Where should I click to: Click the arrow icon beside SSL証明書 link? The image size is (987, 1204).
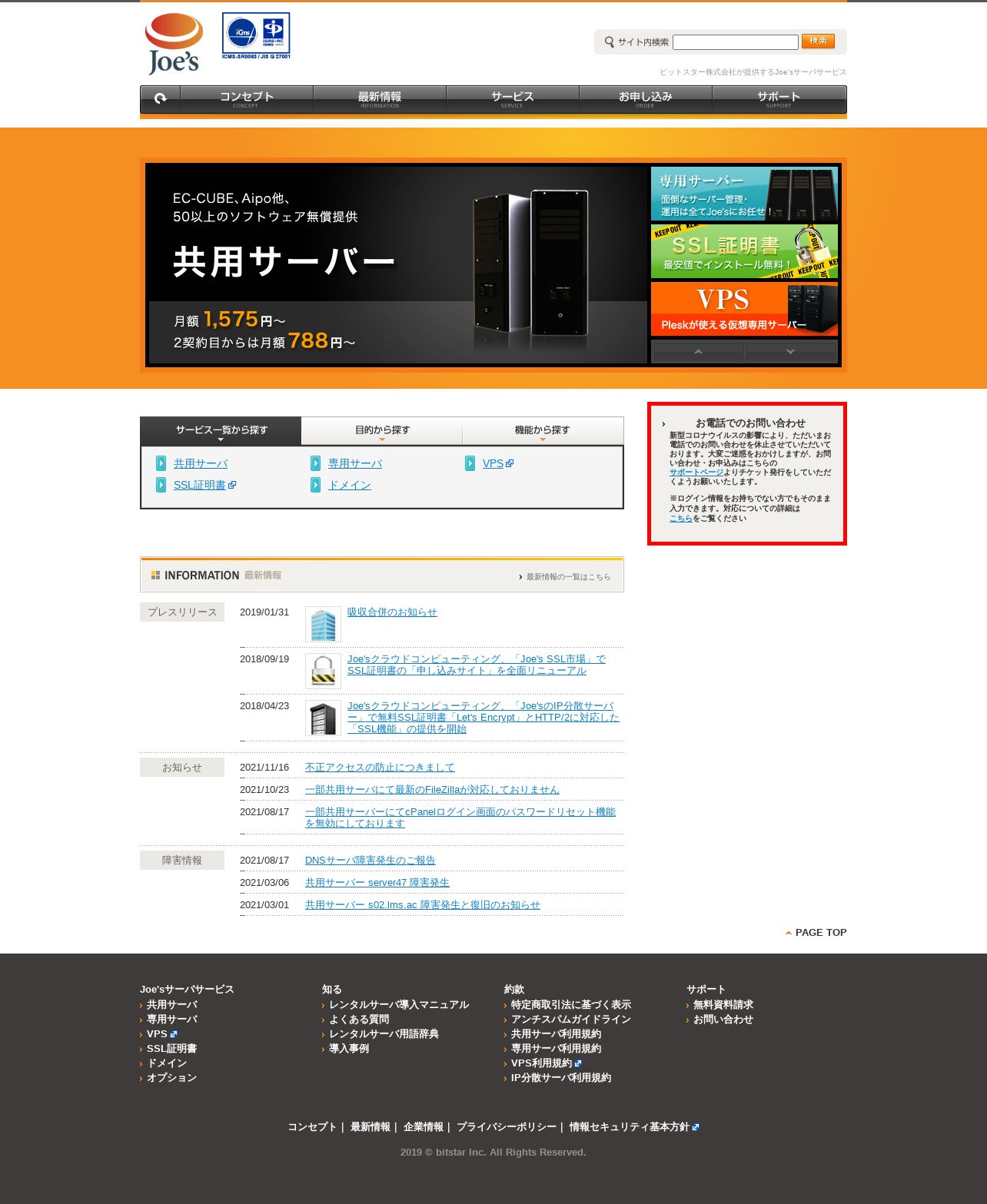161,485
